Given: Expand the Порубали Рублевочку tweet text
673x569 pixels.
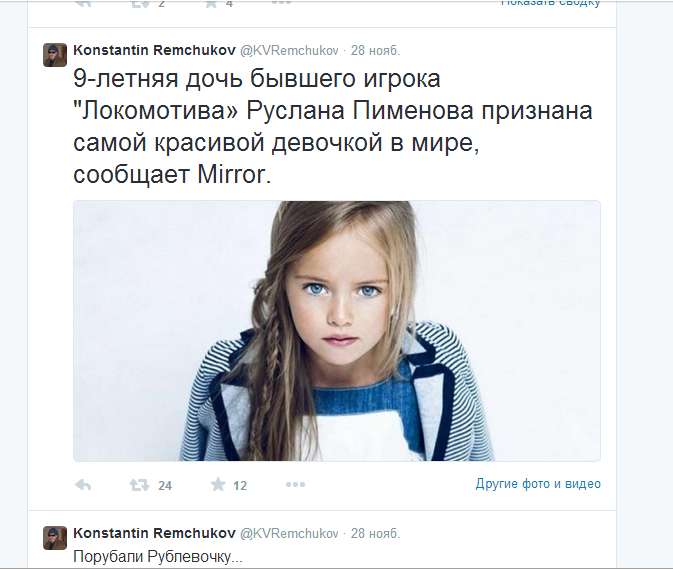Looking at the screenshot, I should click(158, 557).
